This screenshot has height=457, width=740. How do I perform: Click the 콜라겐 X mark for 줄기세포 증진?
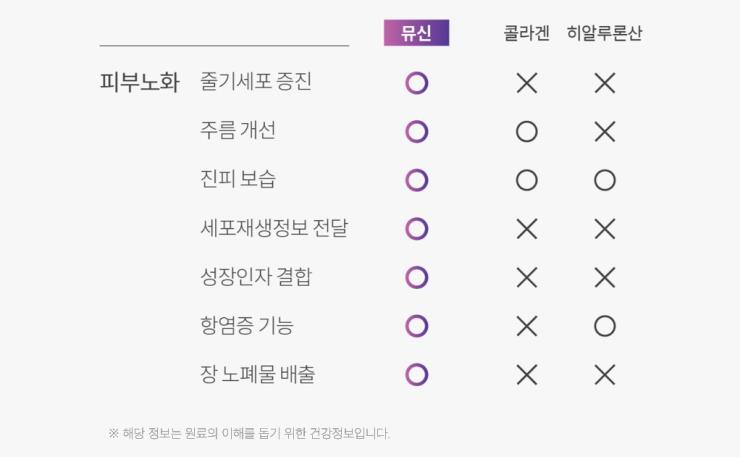click(527, 83)
